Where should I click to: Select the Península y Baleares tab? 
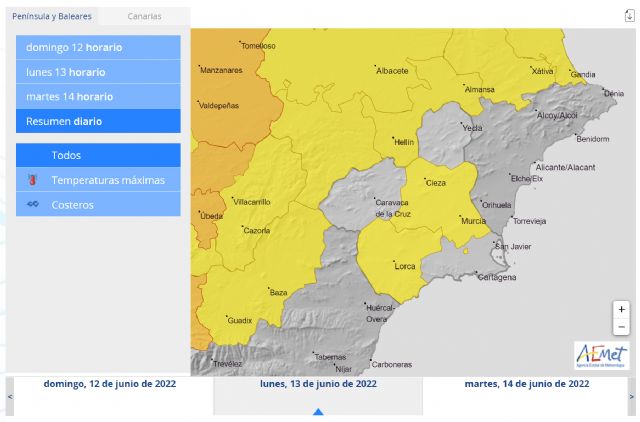52,16
